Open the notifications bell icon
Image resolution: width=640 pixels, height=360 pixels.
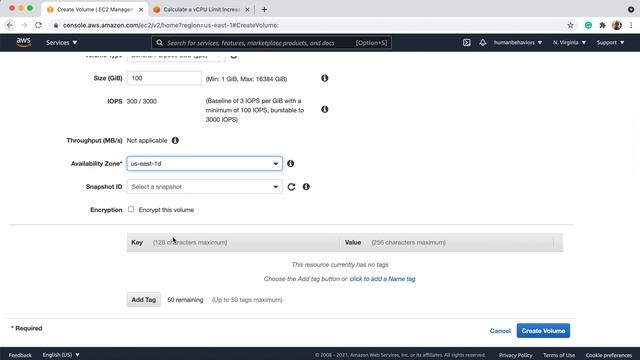tap(482, 42)
